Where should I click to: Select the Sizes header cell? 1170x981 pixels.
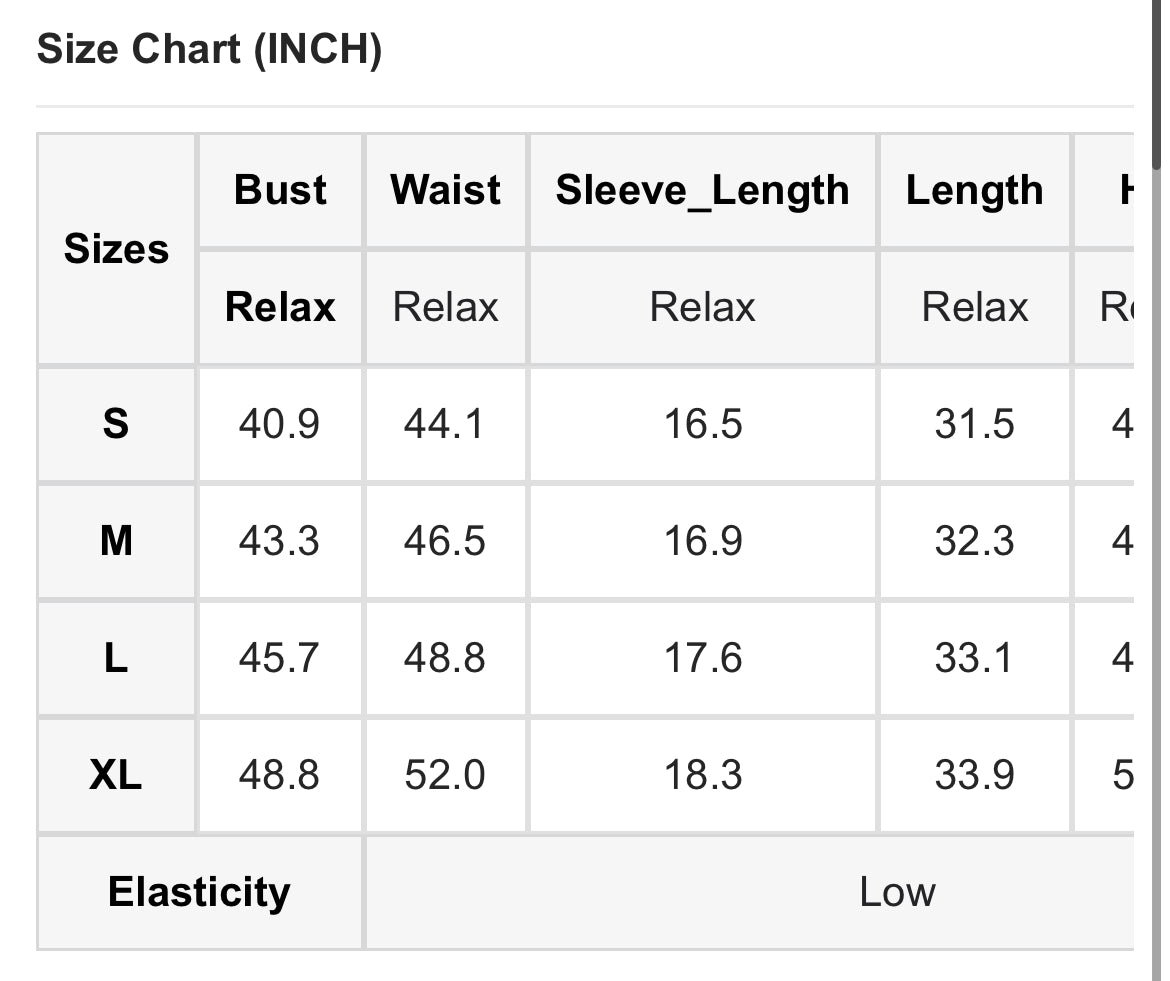point(117,249)
